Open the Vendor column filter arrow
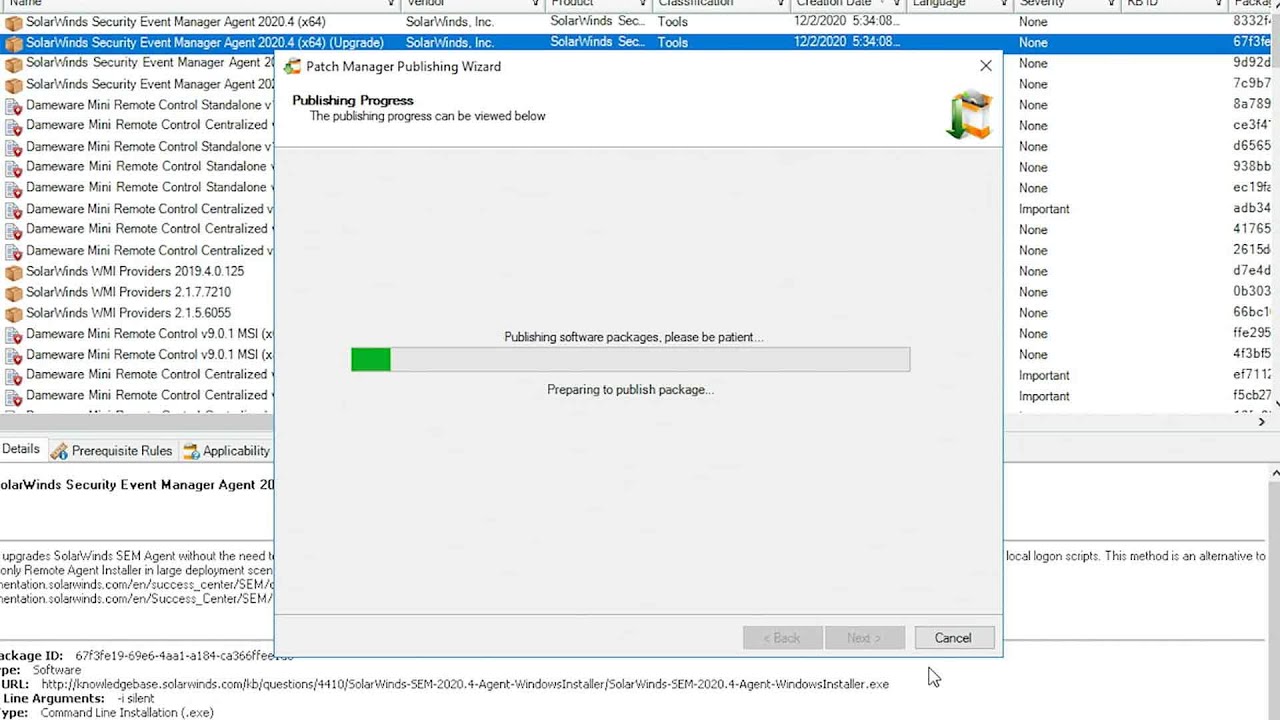The width and height of the screenshot is (1280, 720). click(x=536, y=4)
